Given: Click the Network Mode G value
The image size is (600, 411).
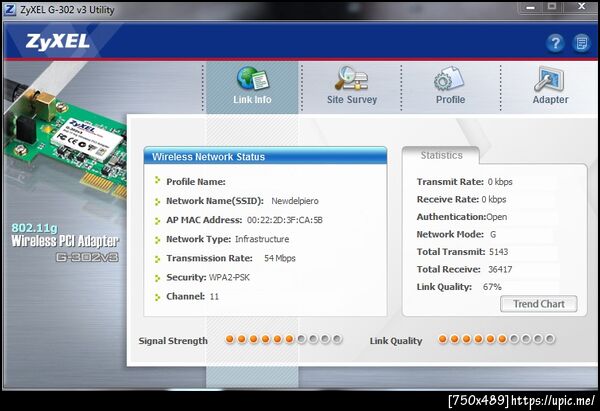Looking at the screenshot, I should [x=493, y=234].
